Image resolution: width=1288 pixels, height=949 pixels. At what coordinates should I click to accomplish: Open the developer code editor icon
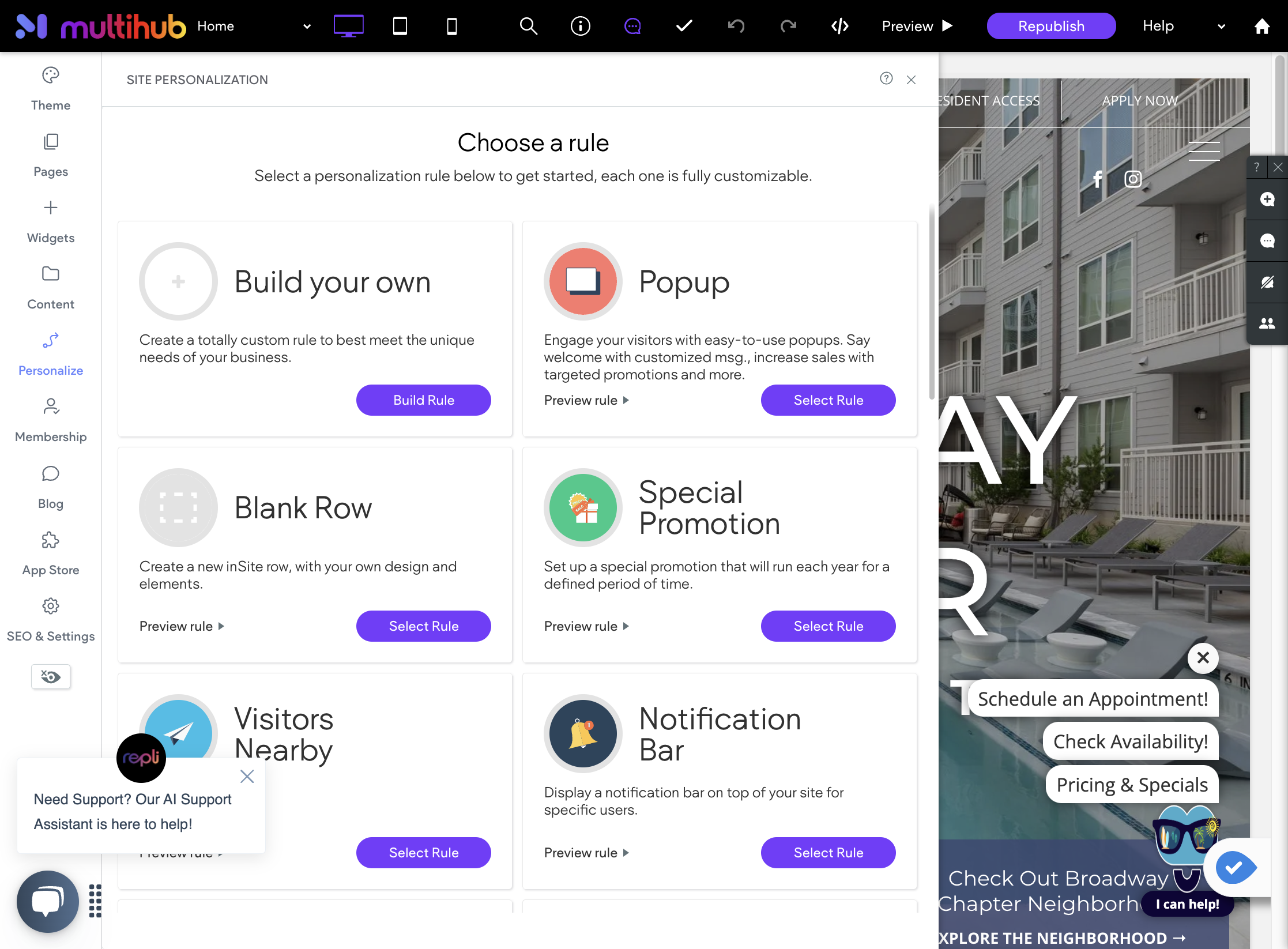click(840, 26)
